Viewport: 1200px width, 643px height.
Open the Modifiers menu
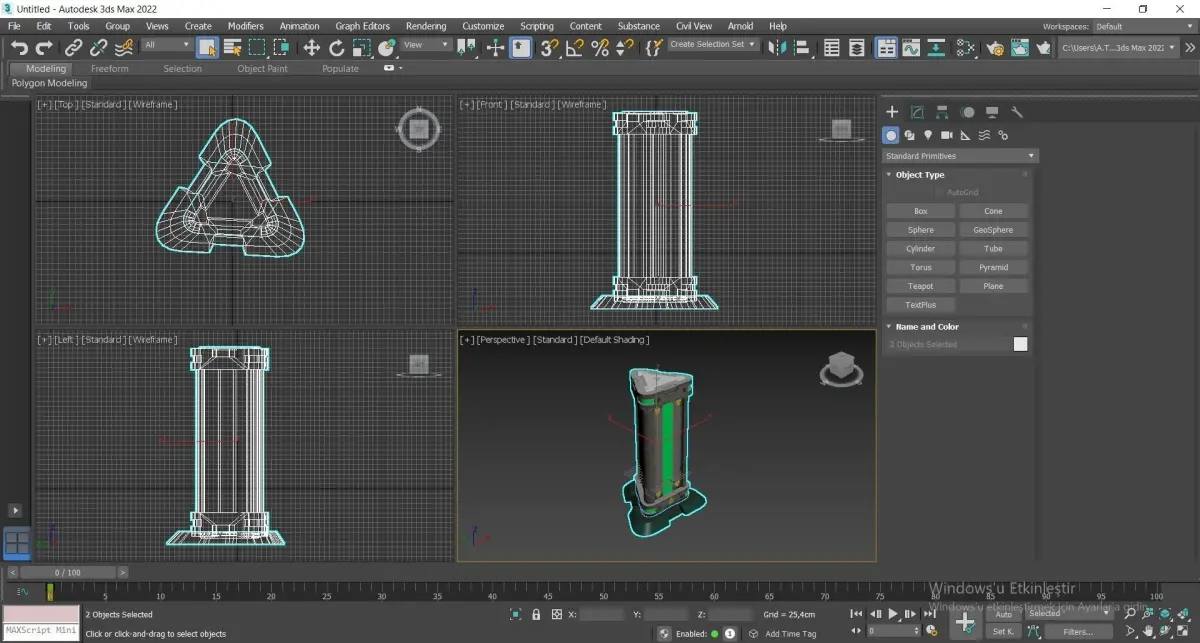(245, 26)
